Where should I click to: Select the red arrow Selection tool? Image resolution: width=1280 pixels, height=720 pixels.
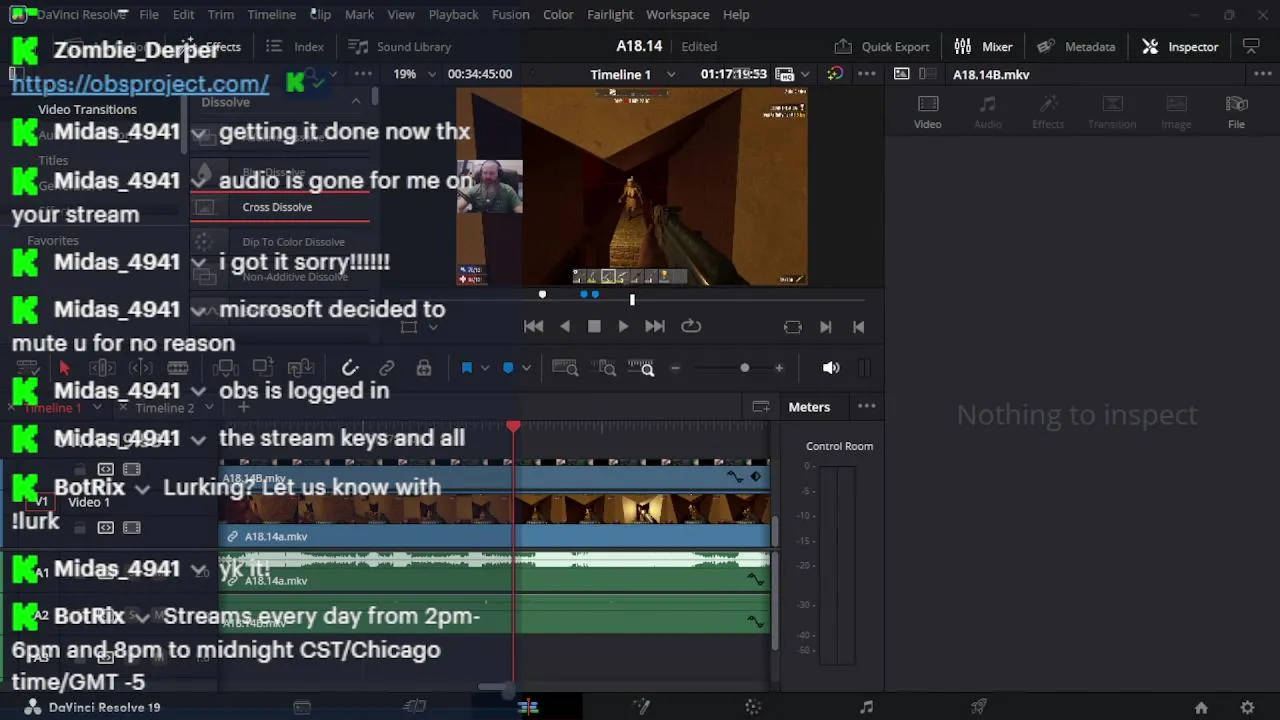(x=64, y=368)
